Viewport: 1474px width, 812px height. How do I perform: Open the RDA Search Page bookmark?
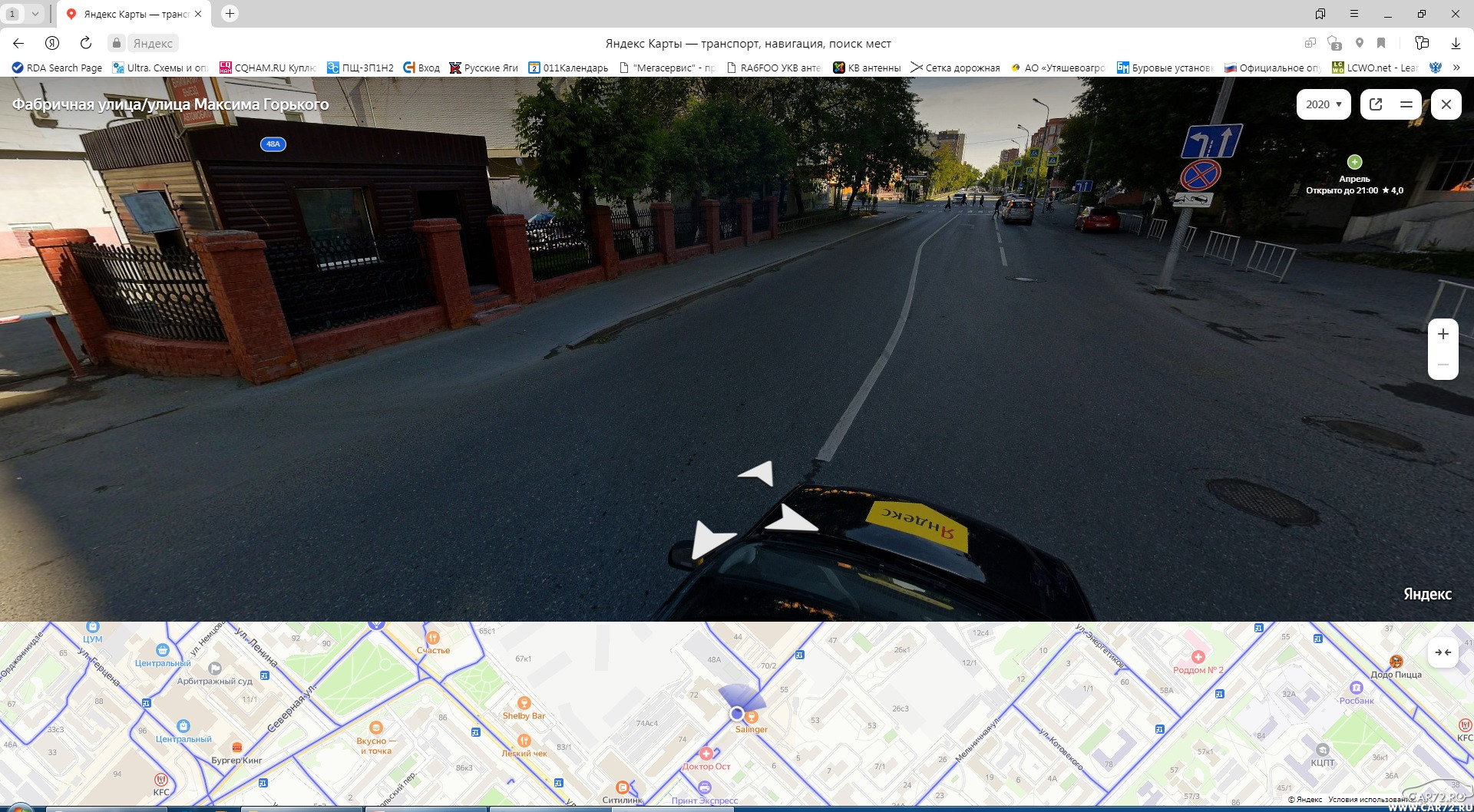tap(58, 68)
